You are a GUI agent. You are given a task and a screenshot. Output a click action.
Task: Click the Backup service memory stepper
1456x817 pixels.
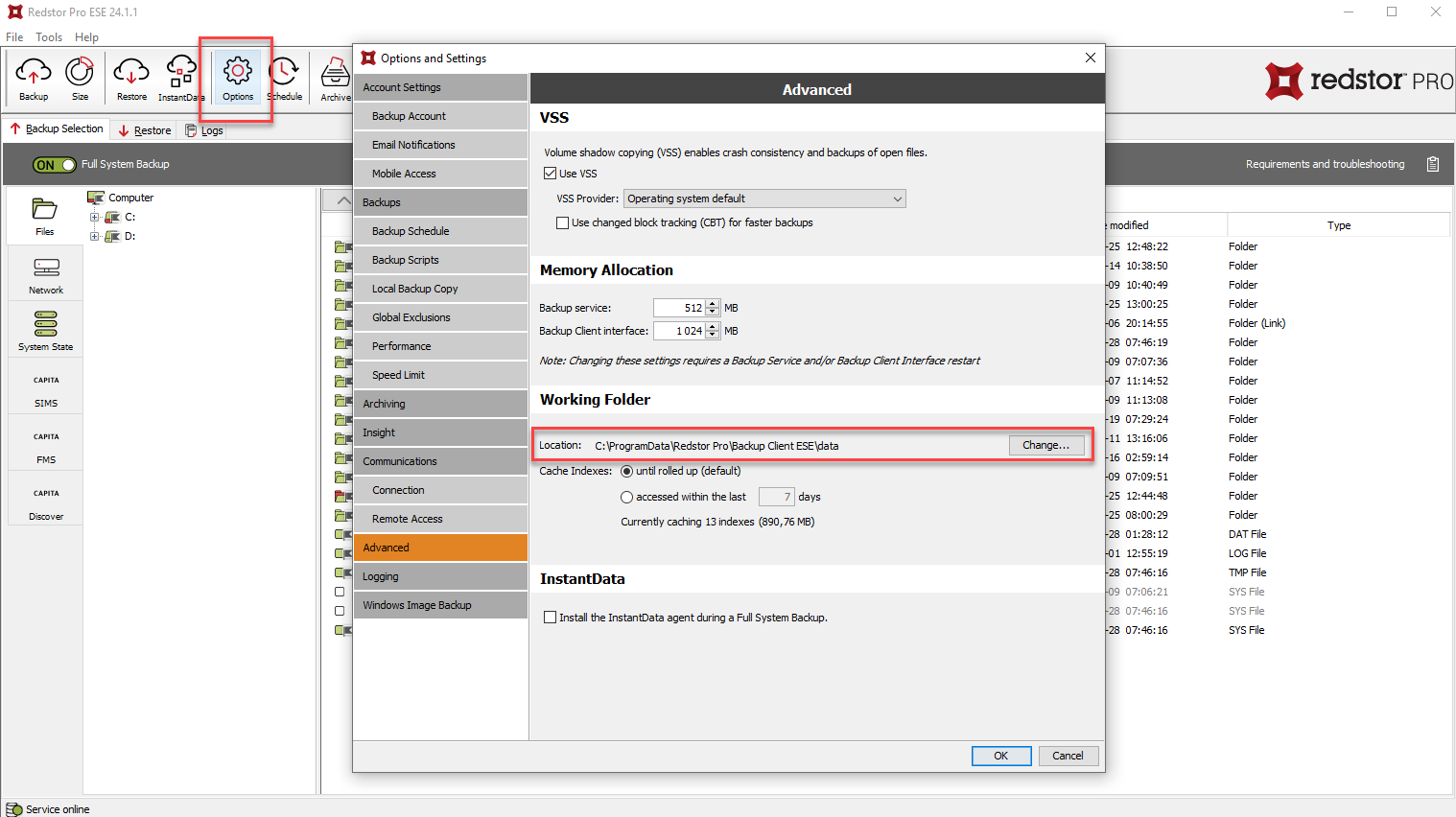pyautogui.click(x=713, y=308)
